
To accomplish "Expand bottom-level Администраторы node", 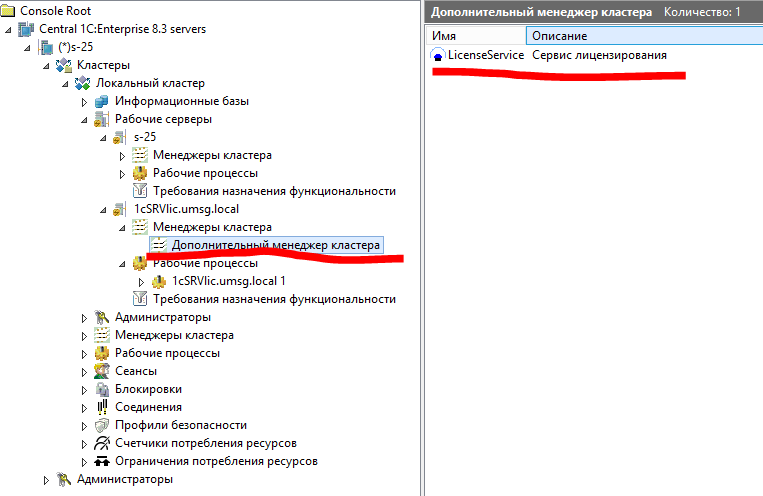I will click(x=46, y=480).
